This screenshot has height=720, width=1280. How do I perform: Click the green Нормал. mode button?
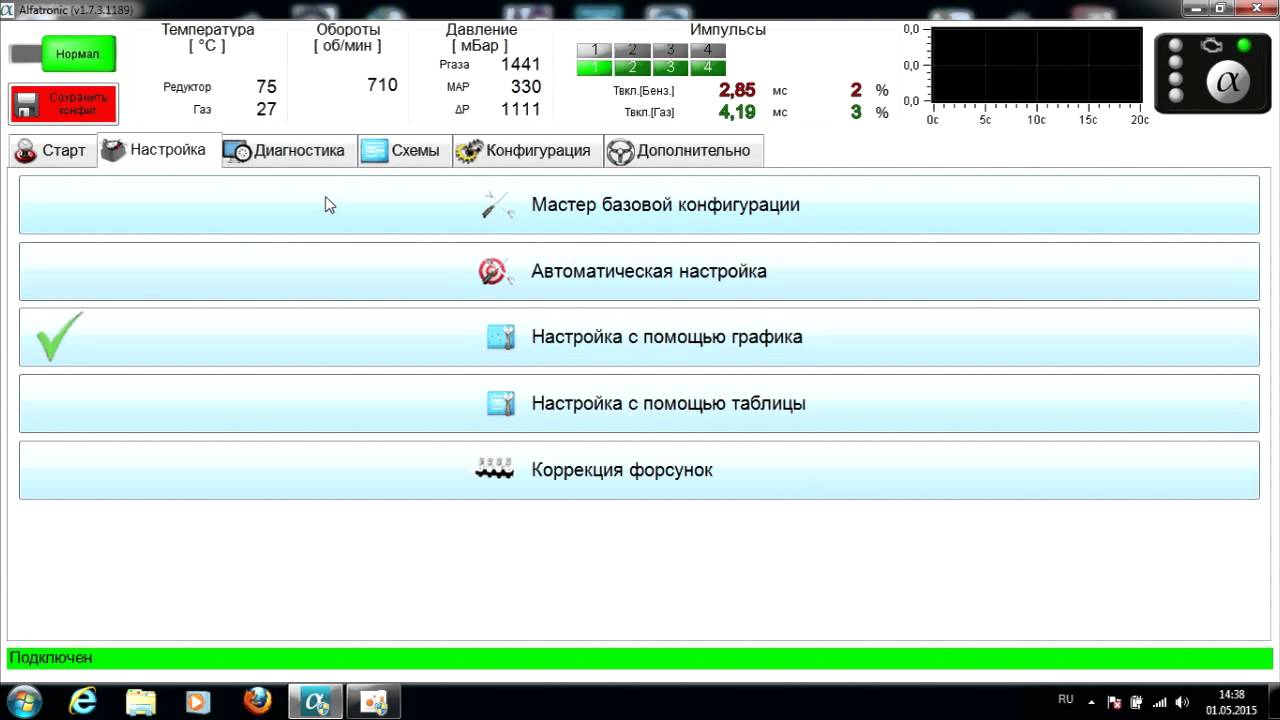tap(79, 54)
